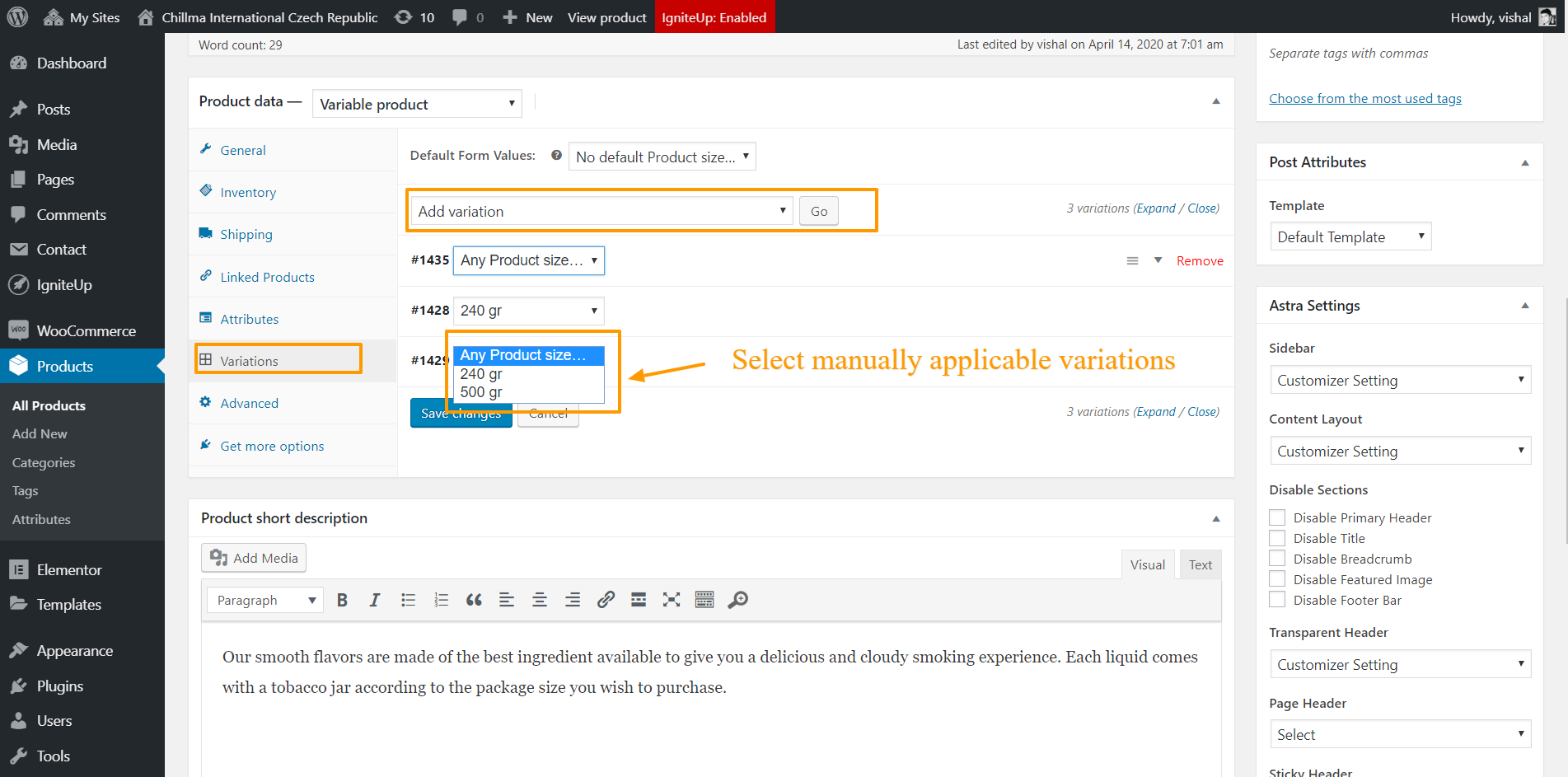Click the help tooltip icon beside Default Form Values
The image size is (1568, 777).
556,155
